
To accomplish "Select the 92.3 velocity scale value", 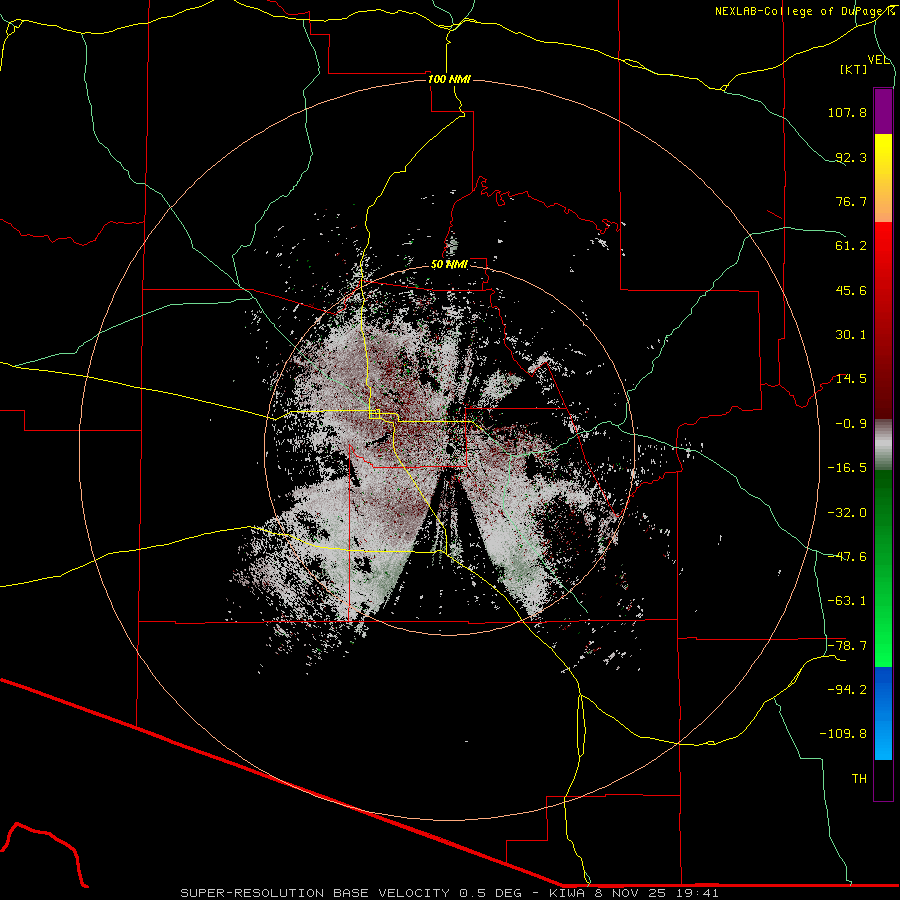I will click(851, 157).
